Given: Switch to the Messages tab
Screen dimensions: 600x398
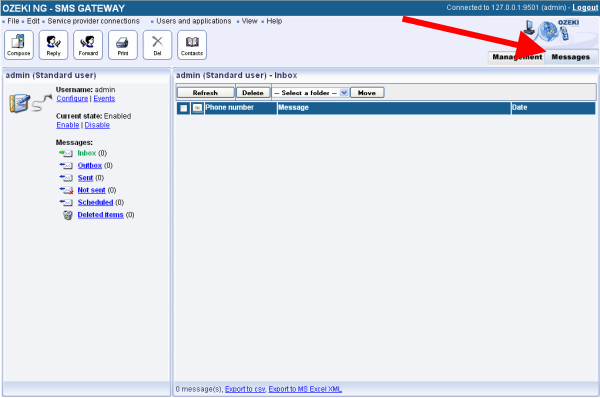Looking at the screenshot, I should [x=571, y=57].
